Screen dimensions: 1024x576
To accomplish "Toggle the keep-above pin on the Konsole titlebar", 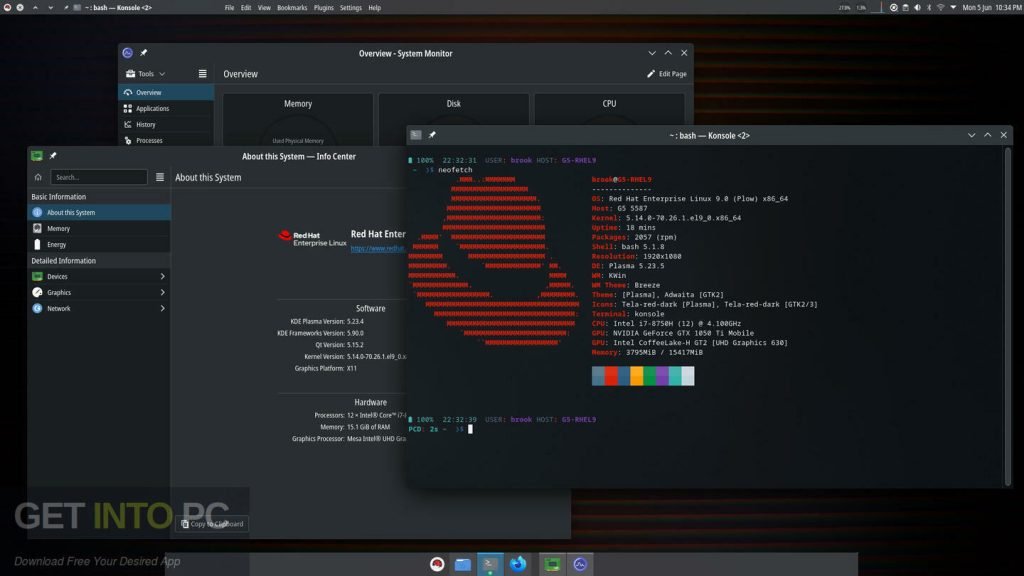I will click(x=431, y=134).
